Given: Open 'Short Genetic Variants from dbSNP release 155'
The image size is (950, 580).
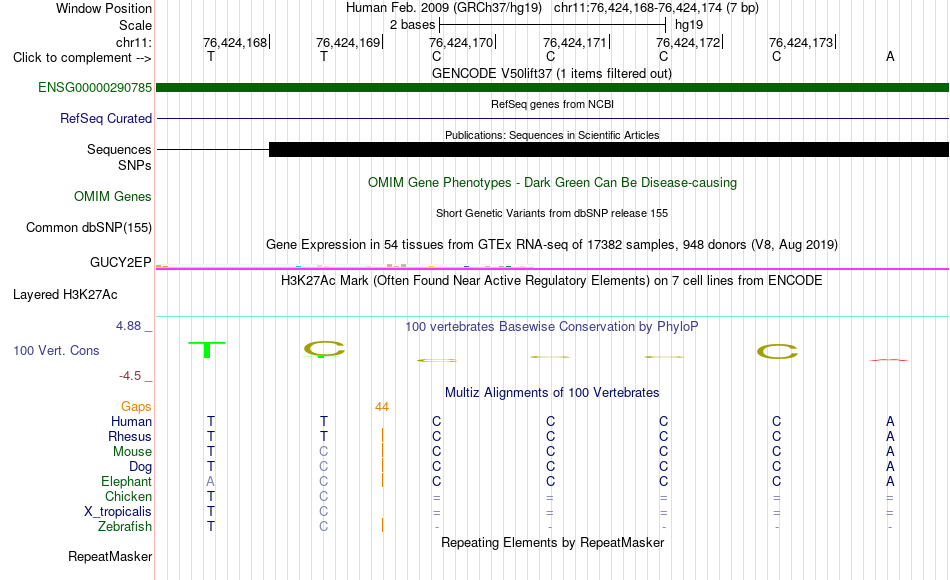Looking at the screenshot, I should click(552, 213).
